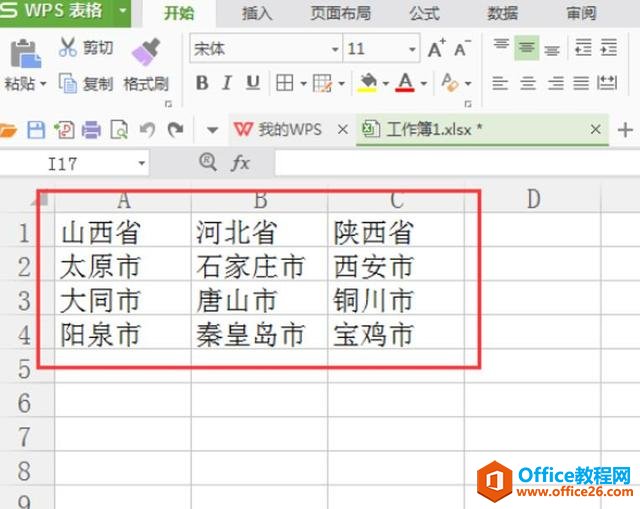
Task: Open print preview icon
Action: click(x=119, y=130)
